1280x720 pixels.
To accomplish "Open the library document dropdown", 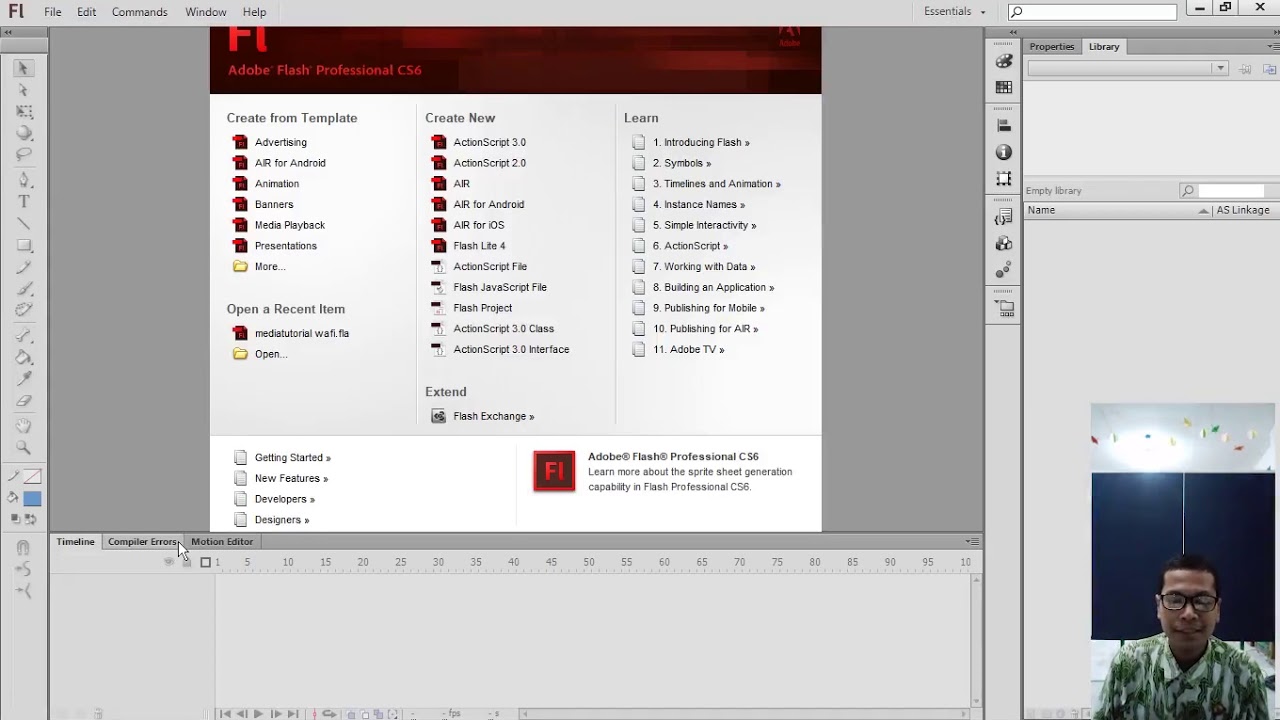I will coord(1128,69).
